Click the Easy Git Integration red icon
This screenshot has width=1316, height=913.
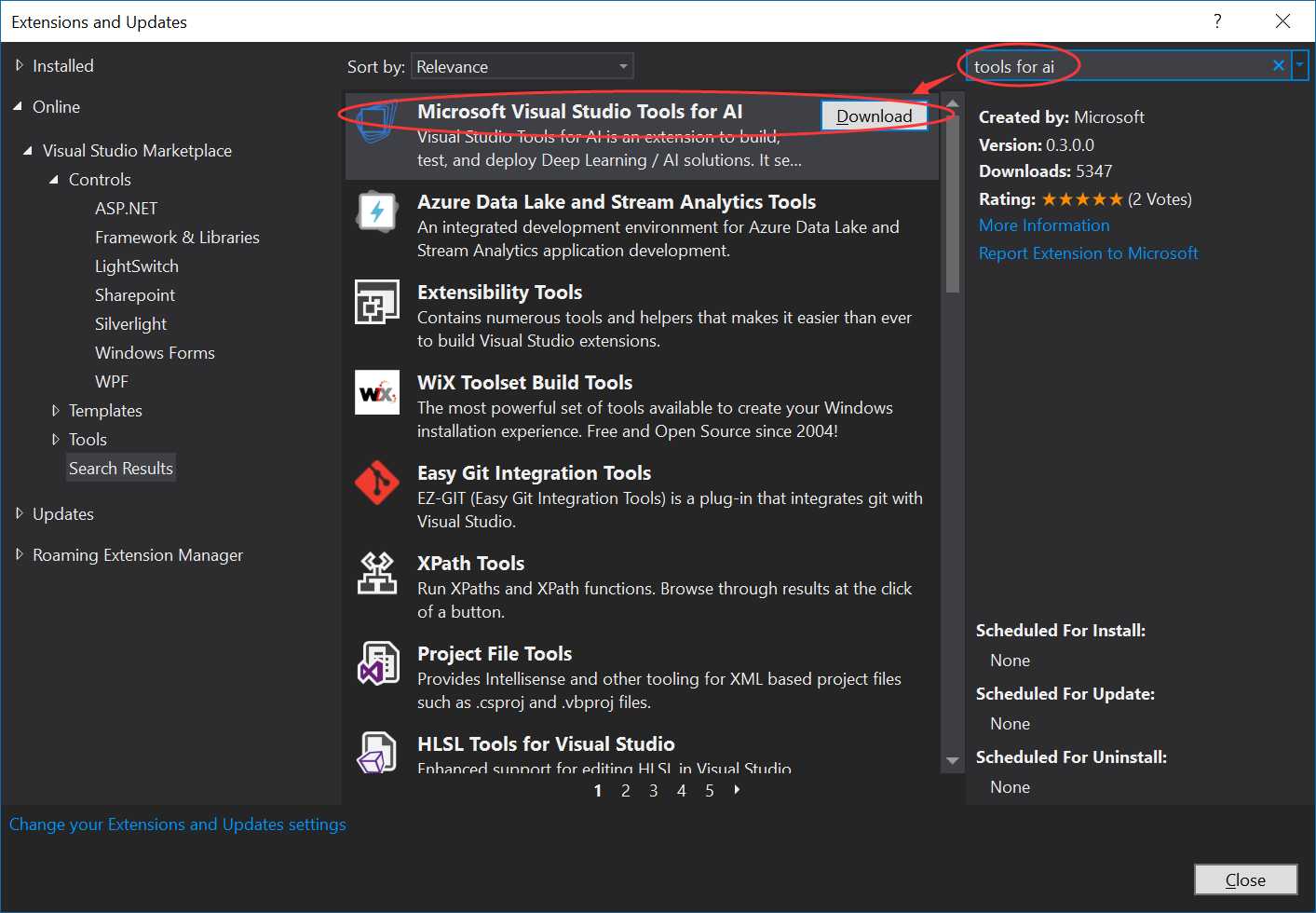tap(377, 483)
